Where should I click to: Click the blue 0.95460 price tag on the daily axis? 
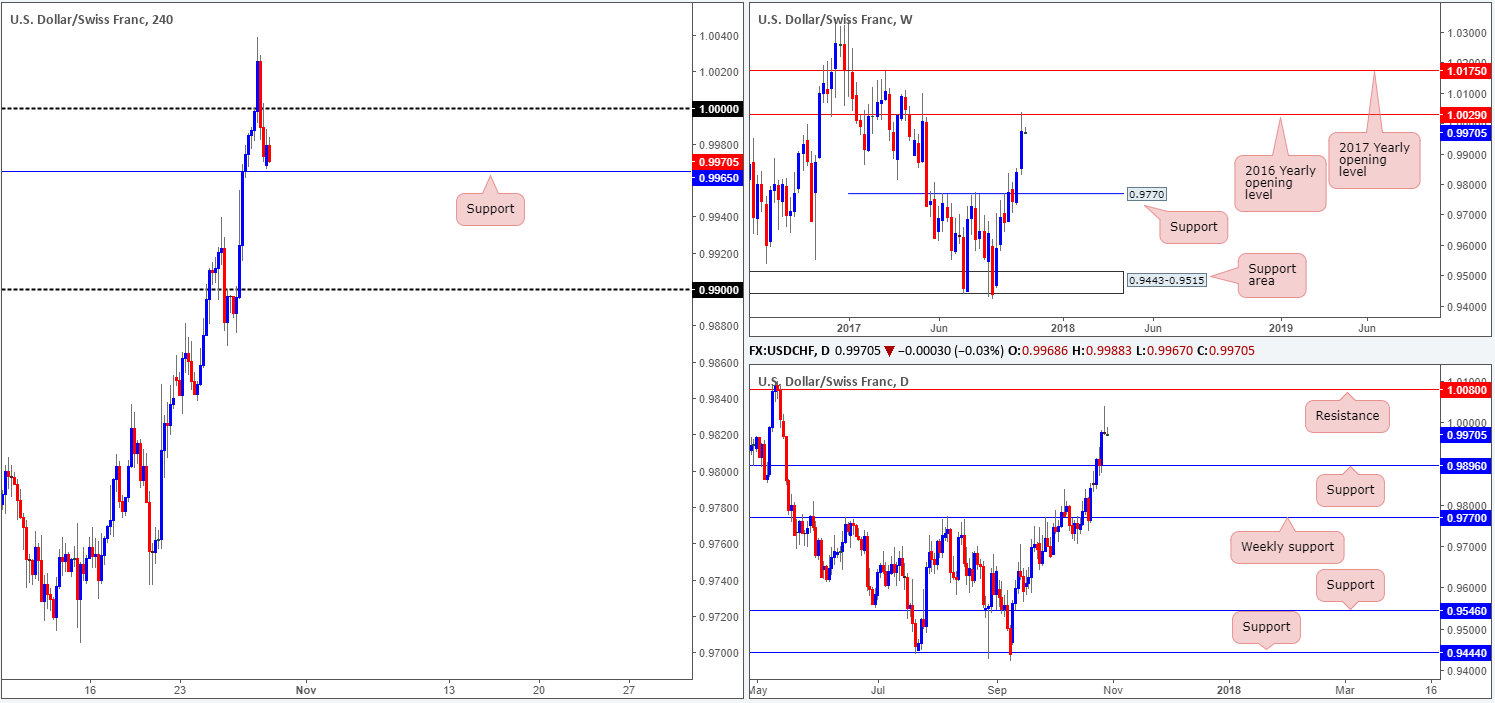(1465, 609)
